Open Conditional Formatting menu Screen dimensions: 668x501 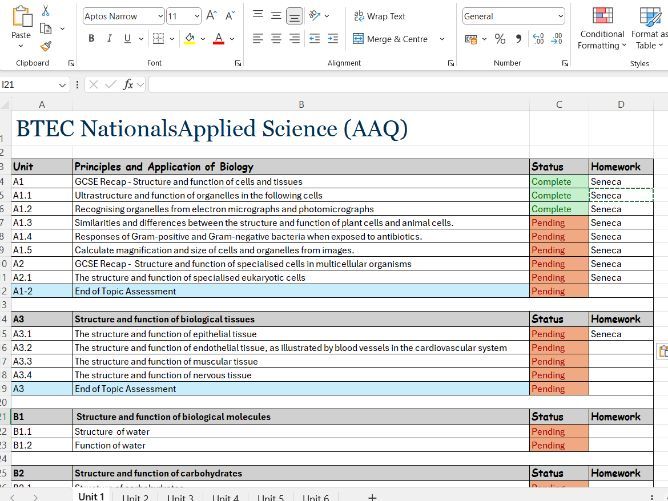point(602,28)
